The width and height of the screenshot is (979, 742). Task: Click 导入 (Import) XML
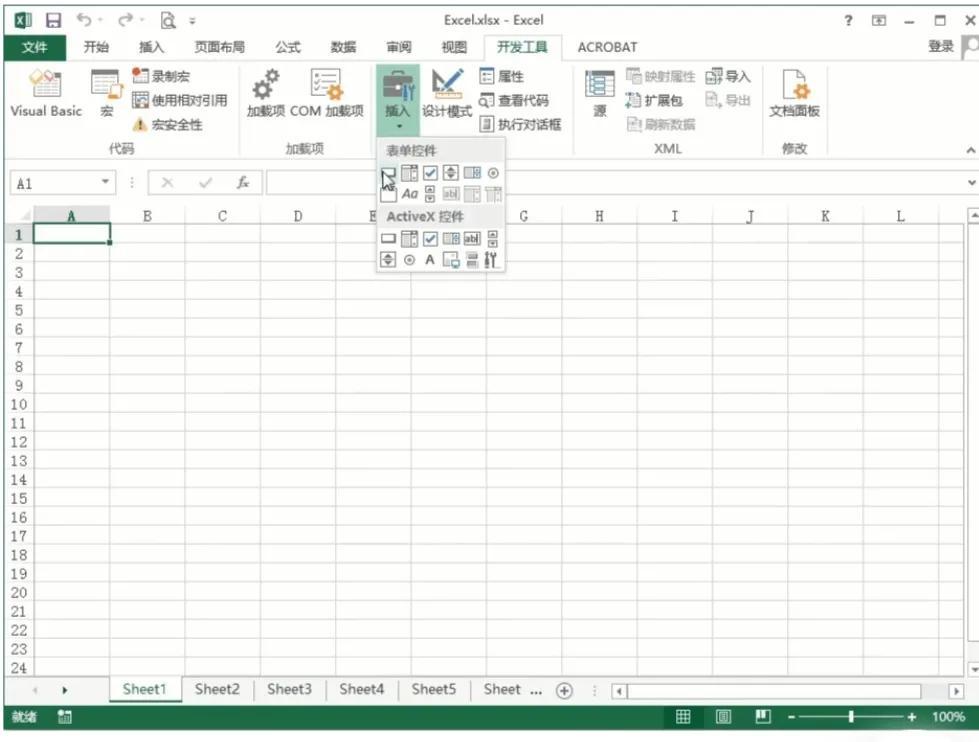[728, 76]
